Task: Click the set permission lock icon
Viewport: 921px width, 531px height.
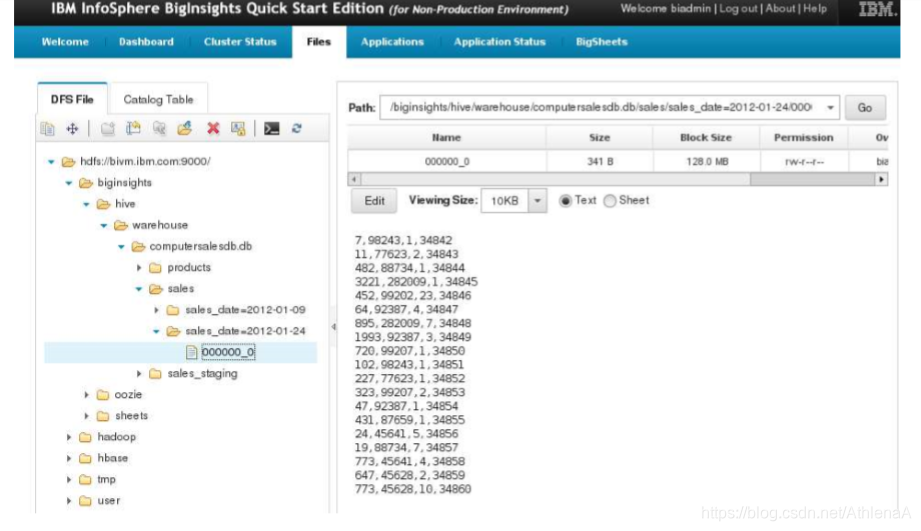Action: click(x=238, y=129)
